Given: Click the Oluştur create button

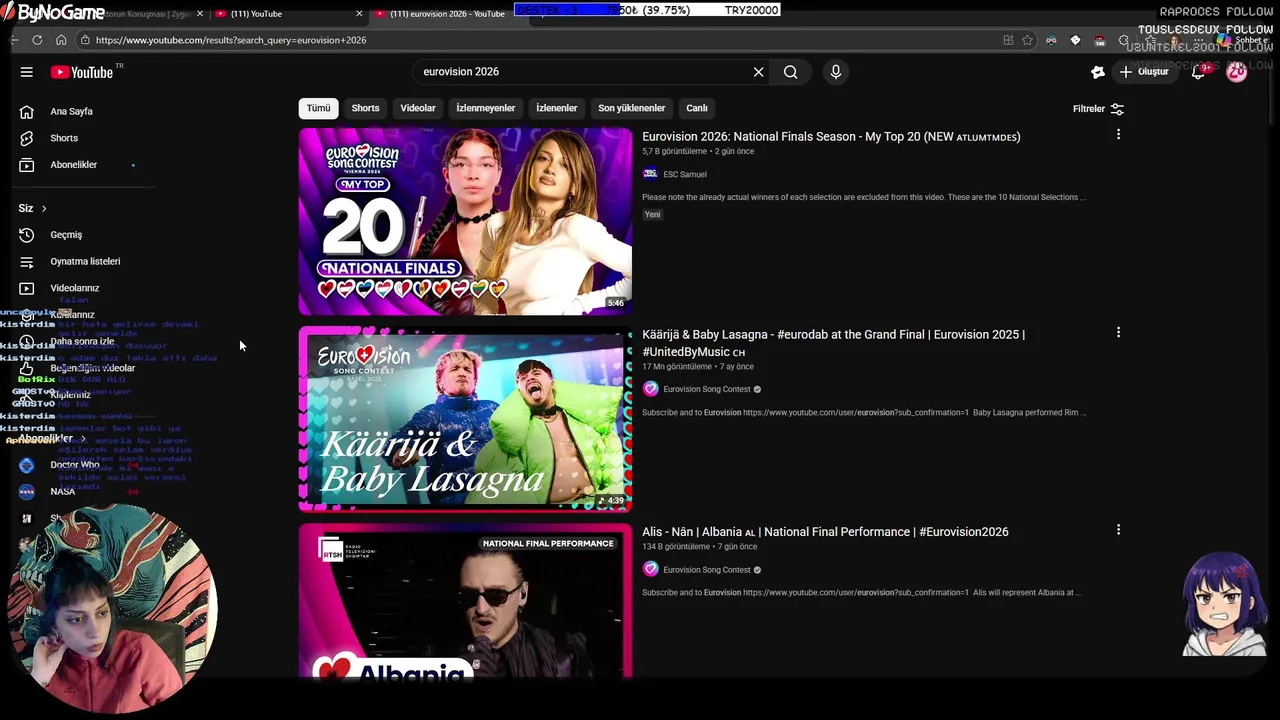Looking at the screenshot, I should [1144, 72].
